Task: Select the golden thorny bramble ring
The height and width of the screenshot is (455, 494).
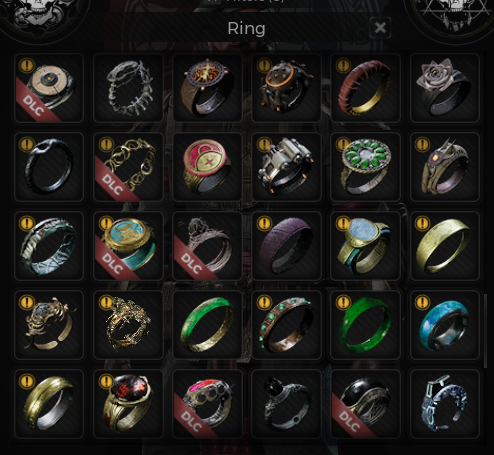Action: point(128,325)
